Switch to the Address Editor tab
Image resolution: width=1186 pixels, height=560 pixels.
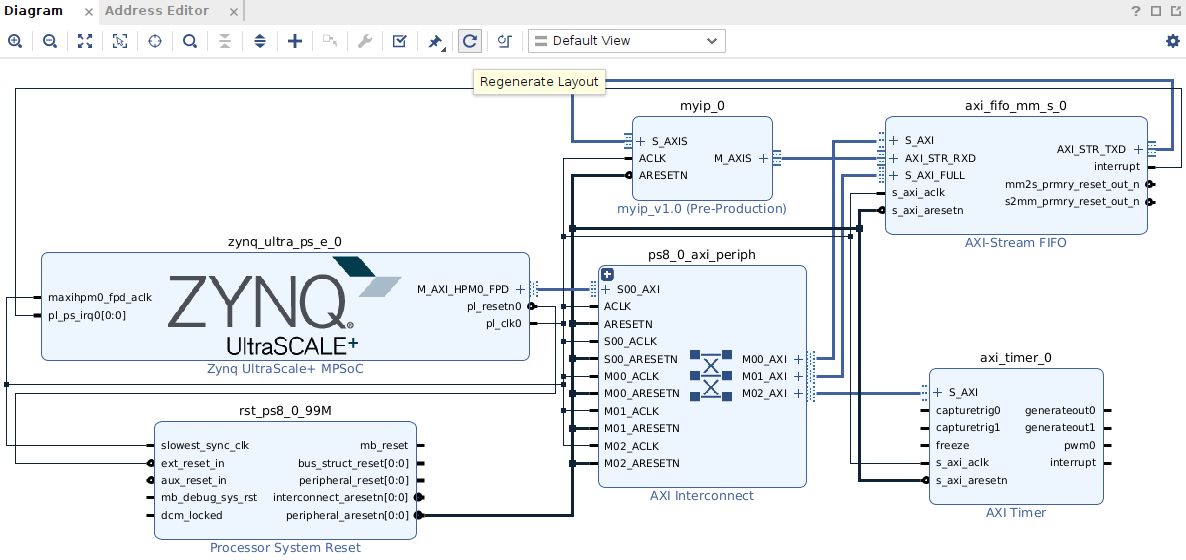coord(157,11)
